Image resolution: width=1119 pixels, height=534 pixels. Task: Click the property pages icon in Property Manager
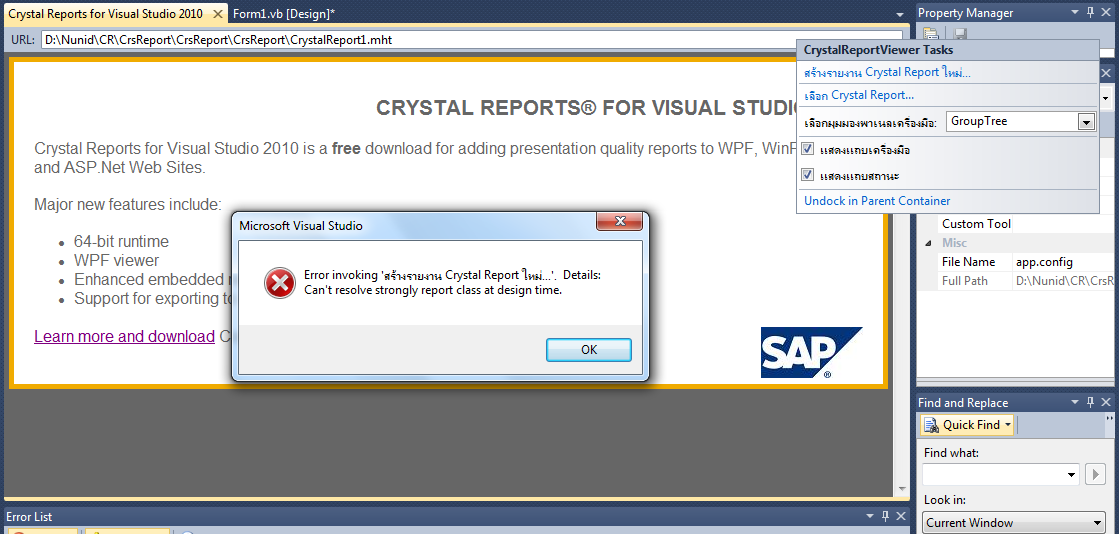[x=930, y=34]
